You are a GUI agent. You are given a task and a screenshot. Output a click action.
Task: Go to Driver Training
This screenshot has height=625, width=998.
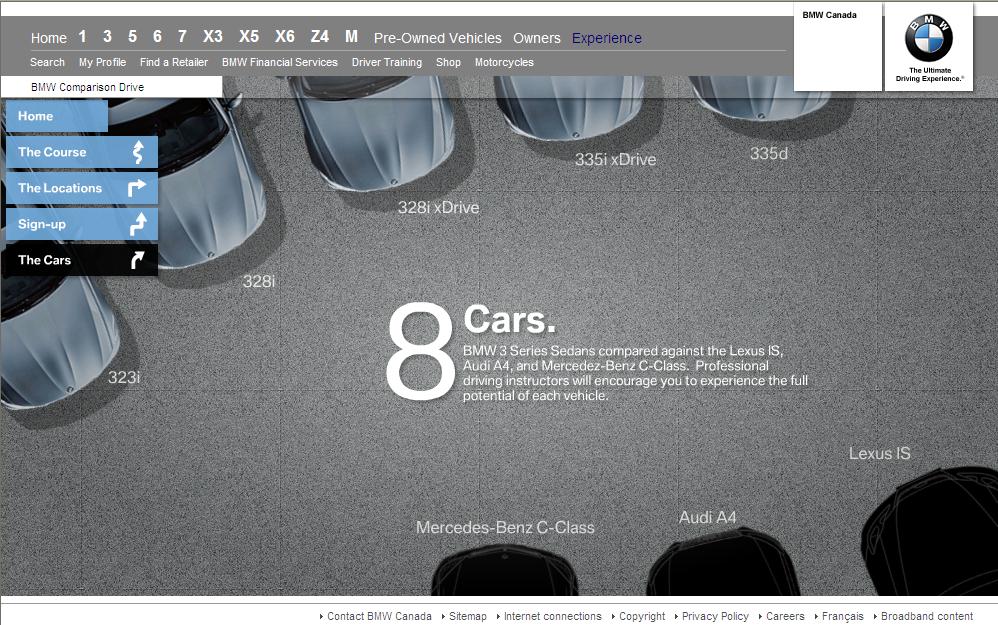tap(386, 62)
